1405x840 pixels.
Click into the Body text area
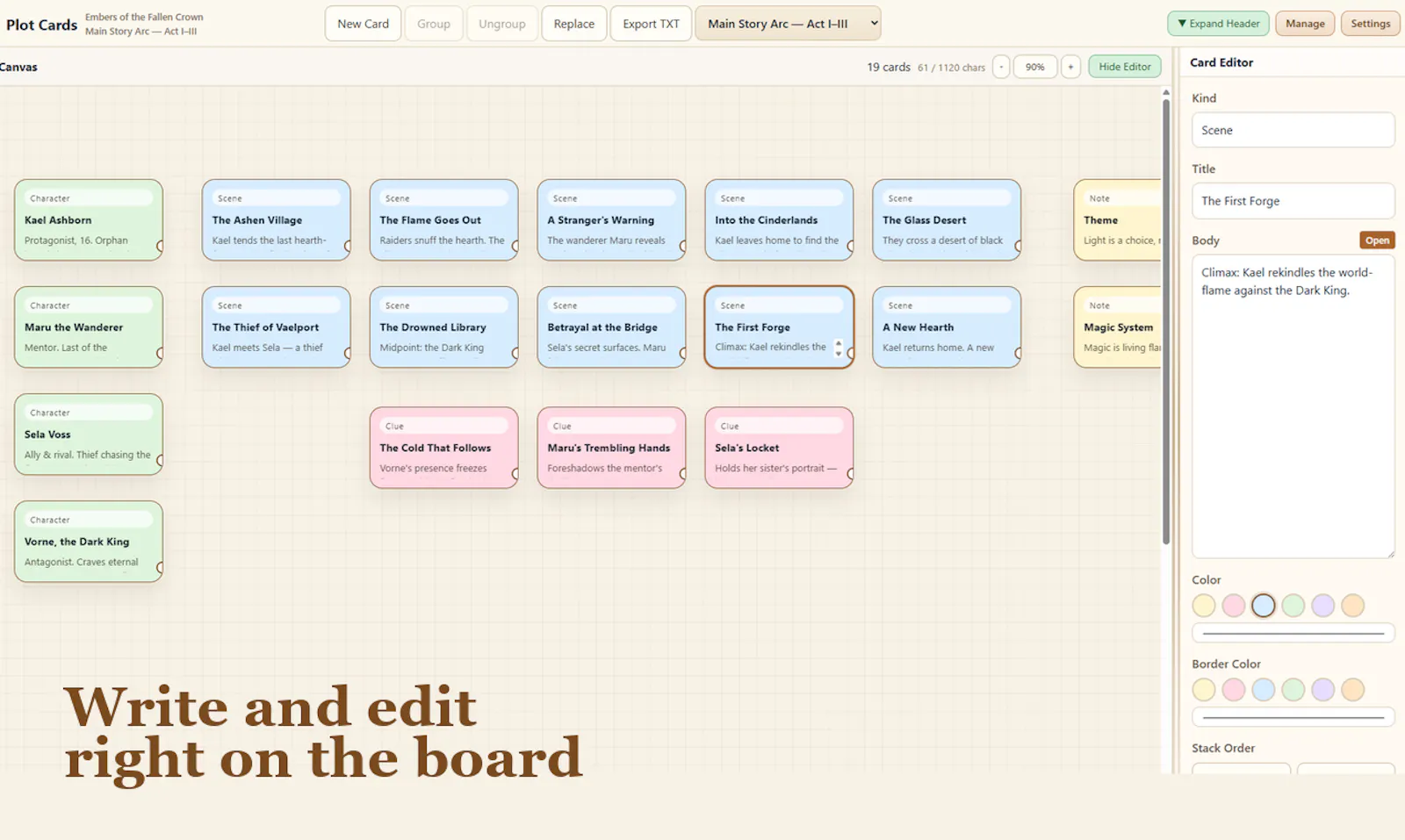(x=1293, y=406)
